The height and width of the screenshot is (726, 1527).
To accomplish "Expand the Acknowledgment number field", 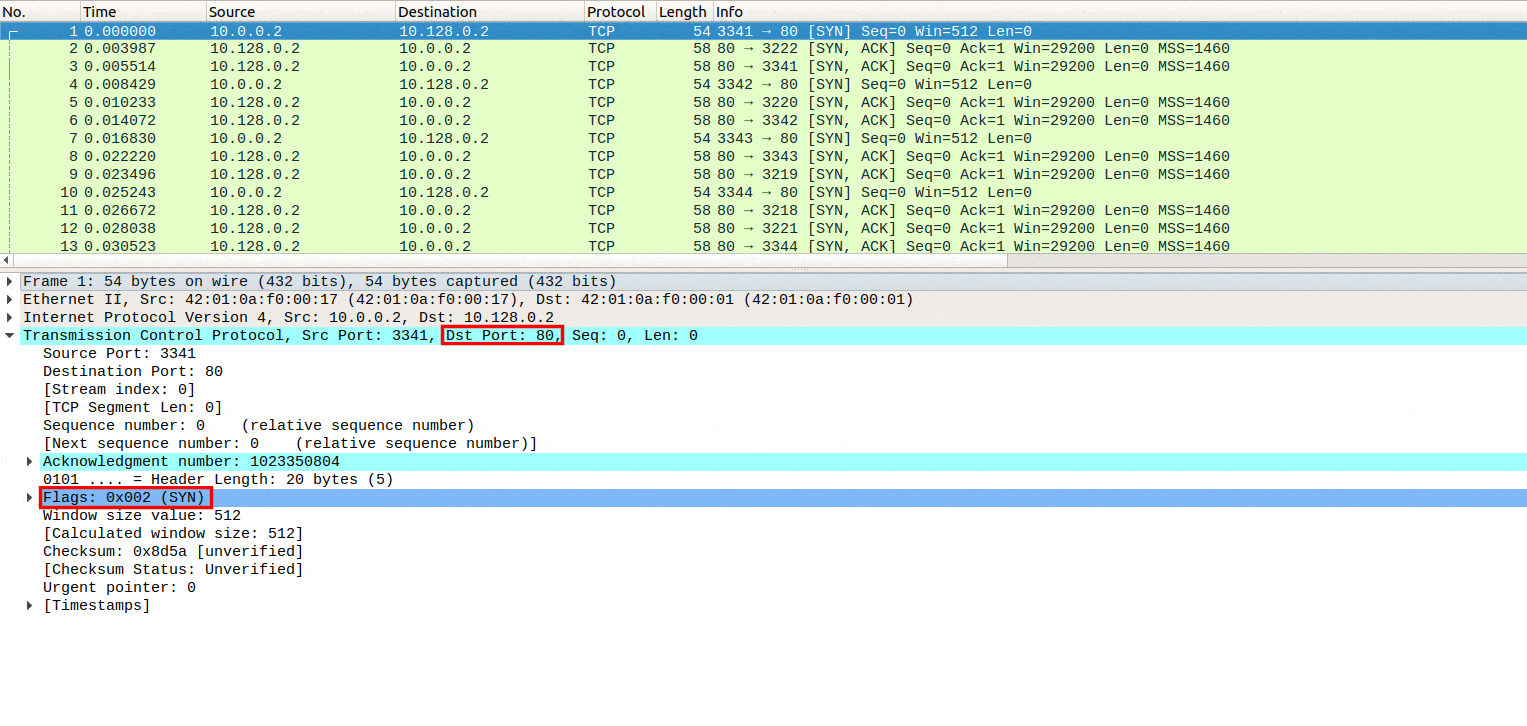I will pos(30,462).
